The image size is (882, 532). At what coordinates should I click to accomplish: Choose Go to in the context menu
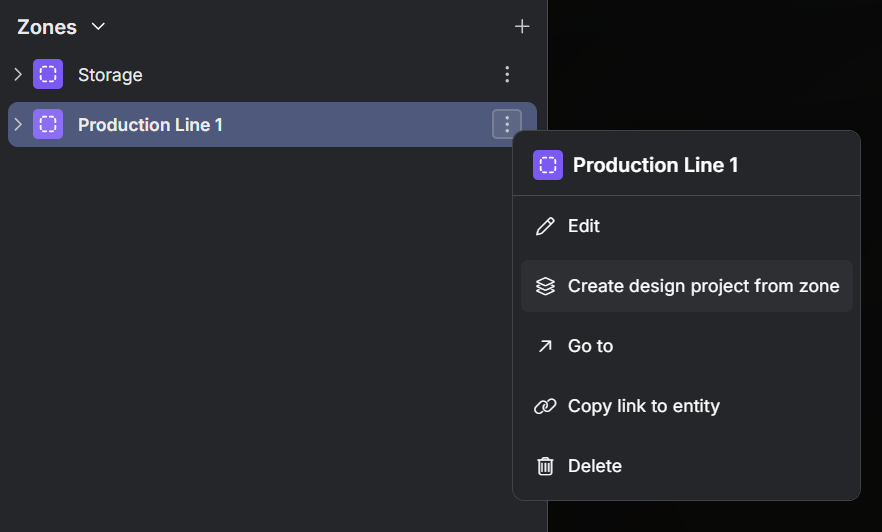[590, 346]
